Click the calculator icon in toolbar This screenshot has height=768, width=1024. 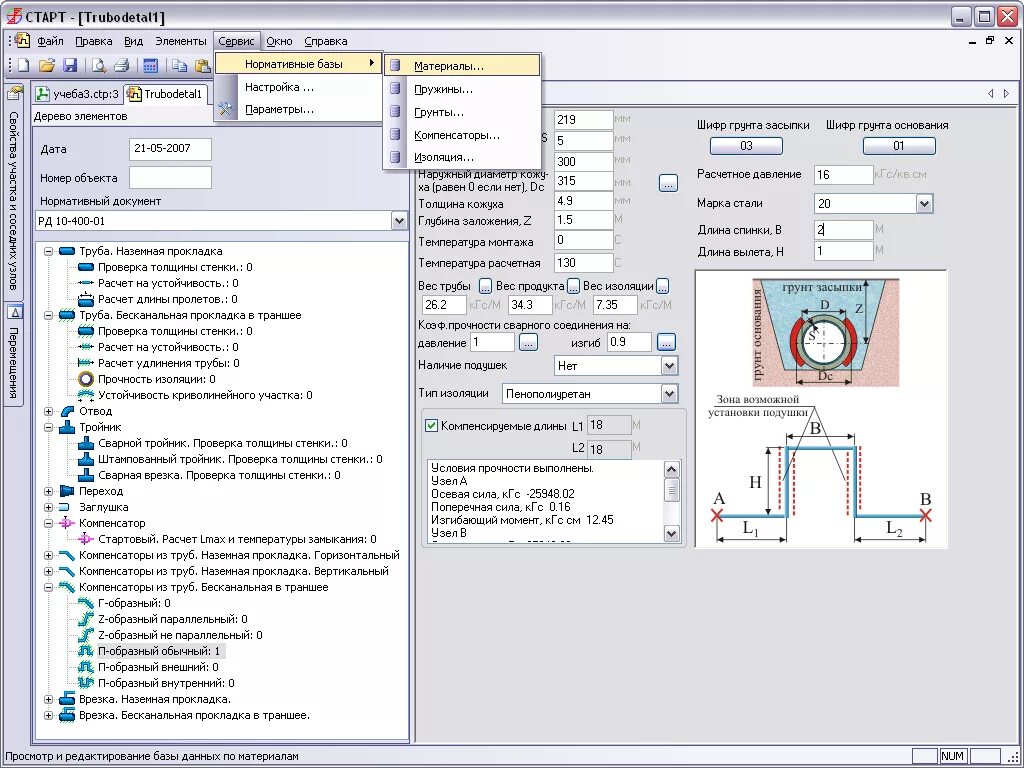point(150,66)
